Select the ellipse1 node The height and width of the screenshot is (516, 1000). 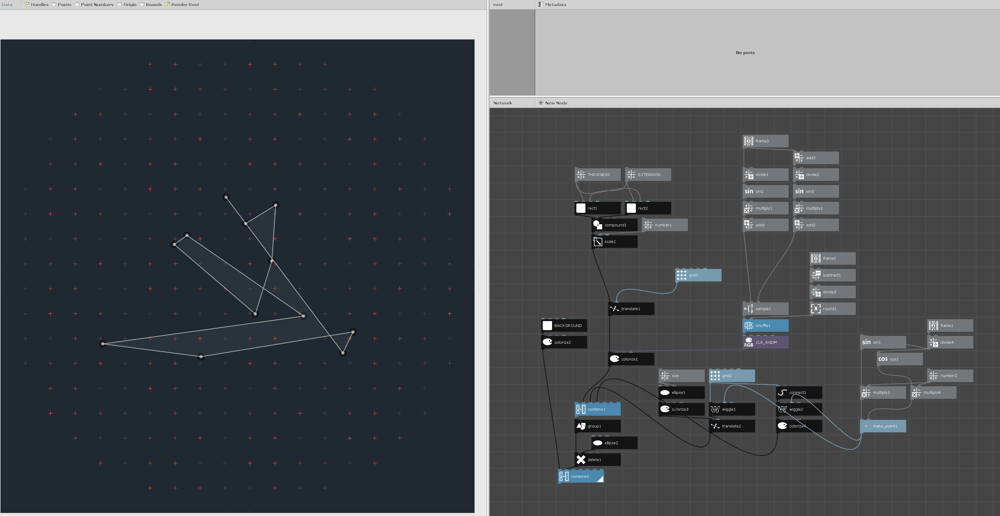click(681, 392)
